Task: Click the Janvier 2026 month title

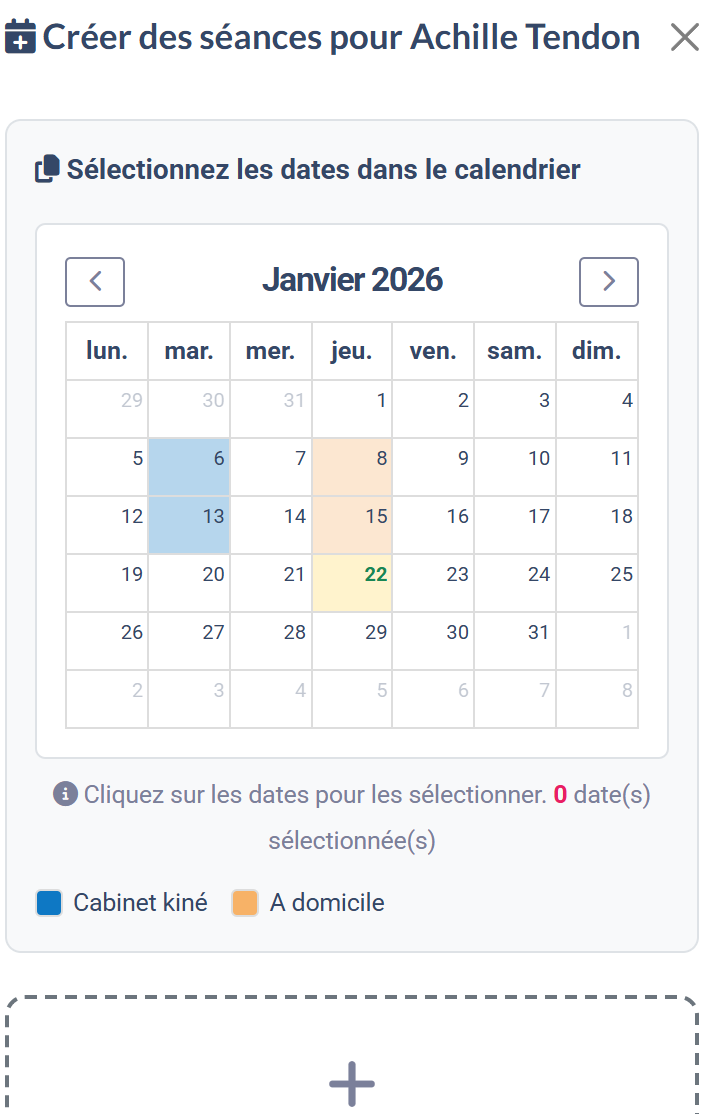Action: pos(352,280)
